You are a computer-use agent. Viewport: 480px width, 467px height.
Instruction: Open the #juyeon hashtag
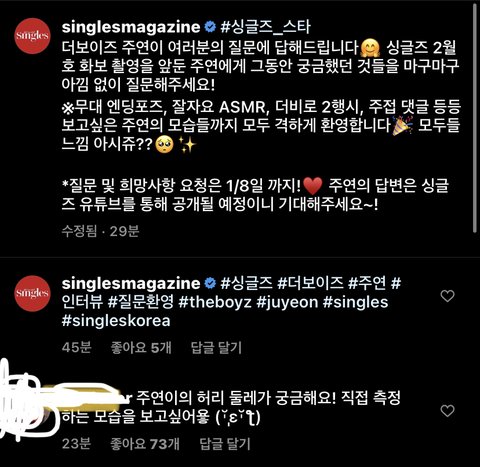coord(287,303)
